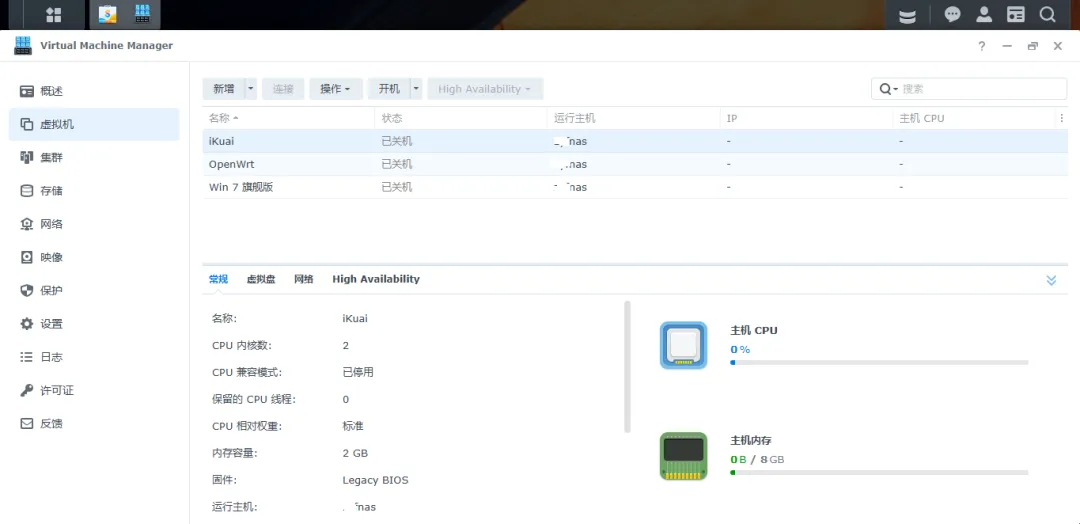
Task: Click the Virtual Machine Manager title icon
Action: 23,45
